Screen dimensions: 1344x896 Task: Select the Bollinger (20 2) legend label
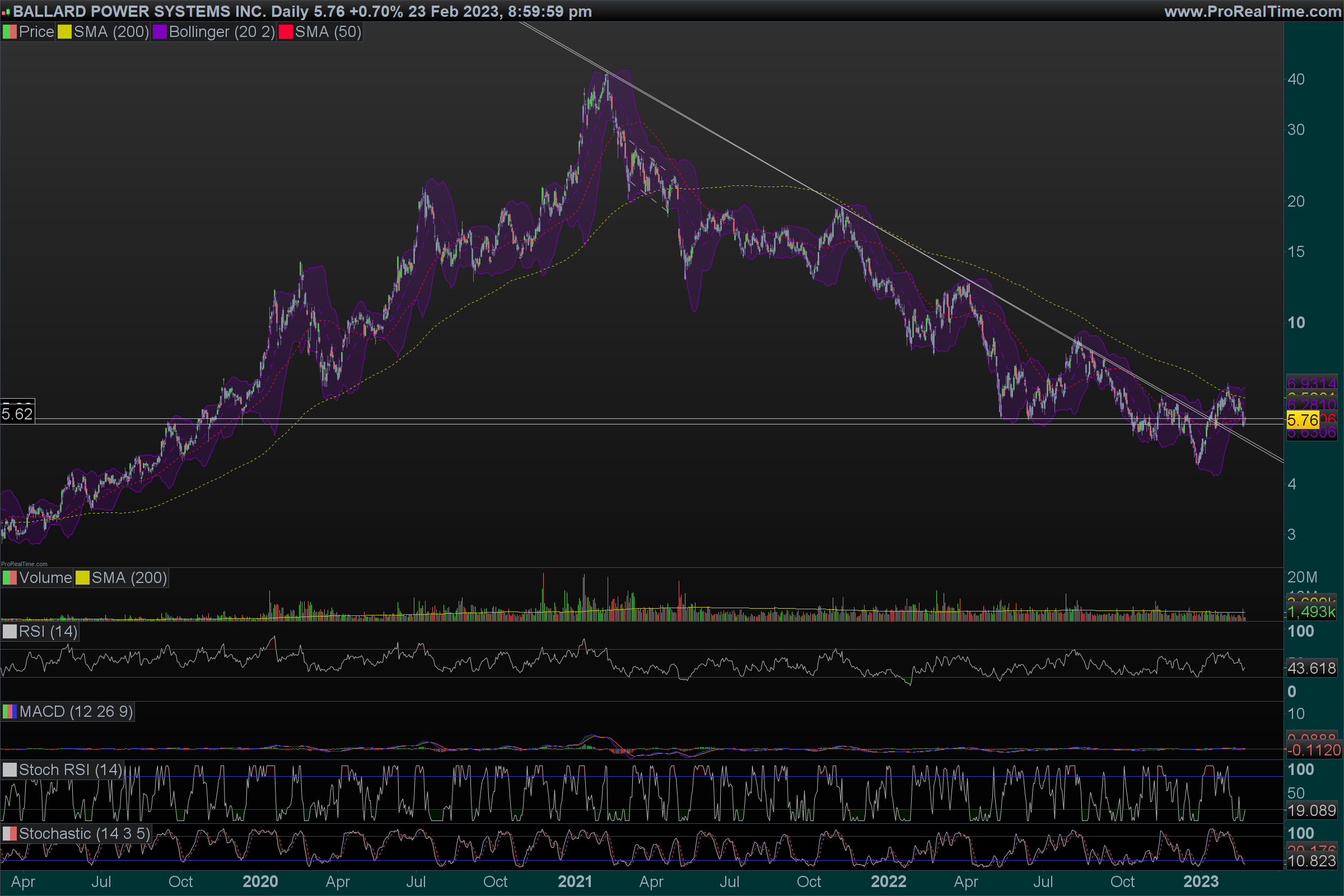coord(222,32)
